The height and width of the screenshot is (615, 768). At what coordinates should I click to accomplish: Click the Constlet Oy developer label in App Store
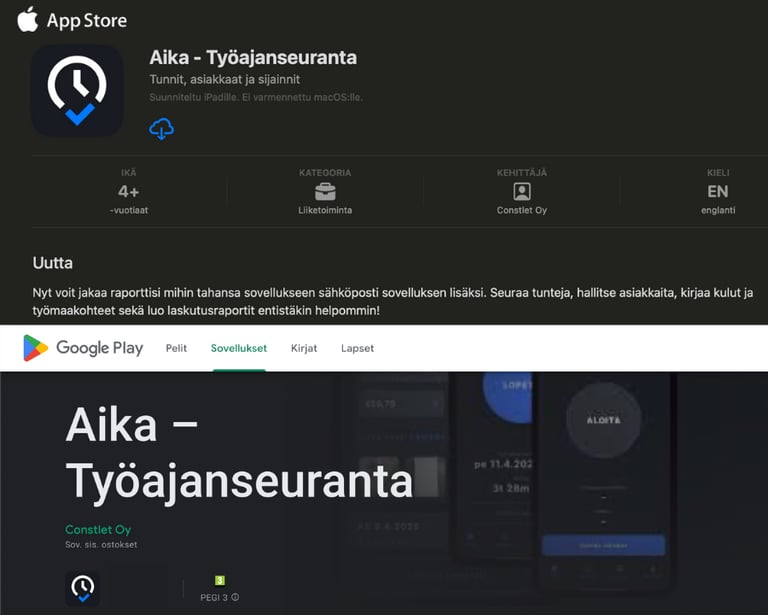pos(522,210)
